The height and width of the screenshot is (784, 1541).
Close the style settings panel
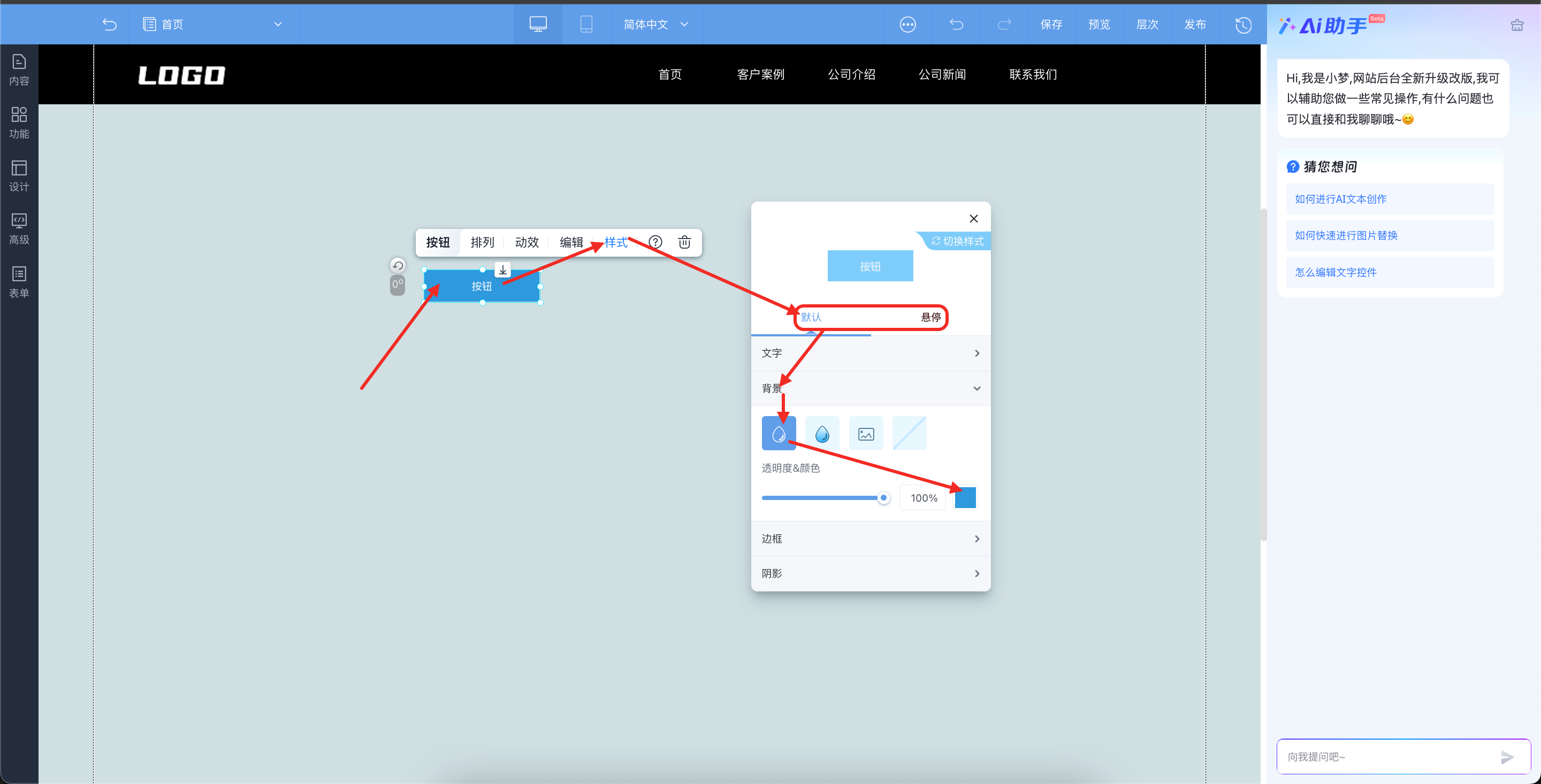tap(973, 218)
